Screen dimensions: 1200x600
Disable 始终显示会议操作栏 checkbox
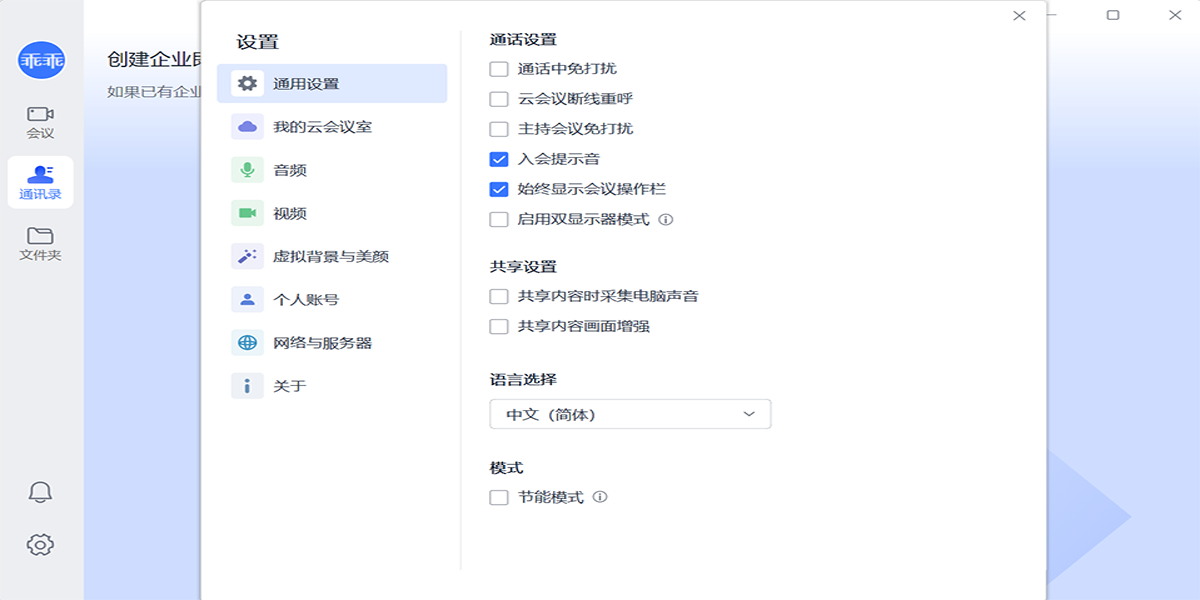click(499, 189)
